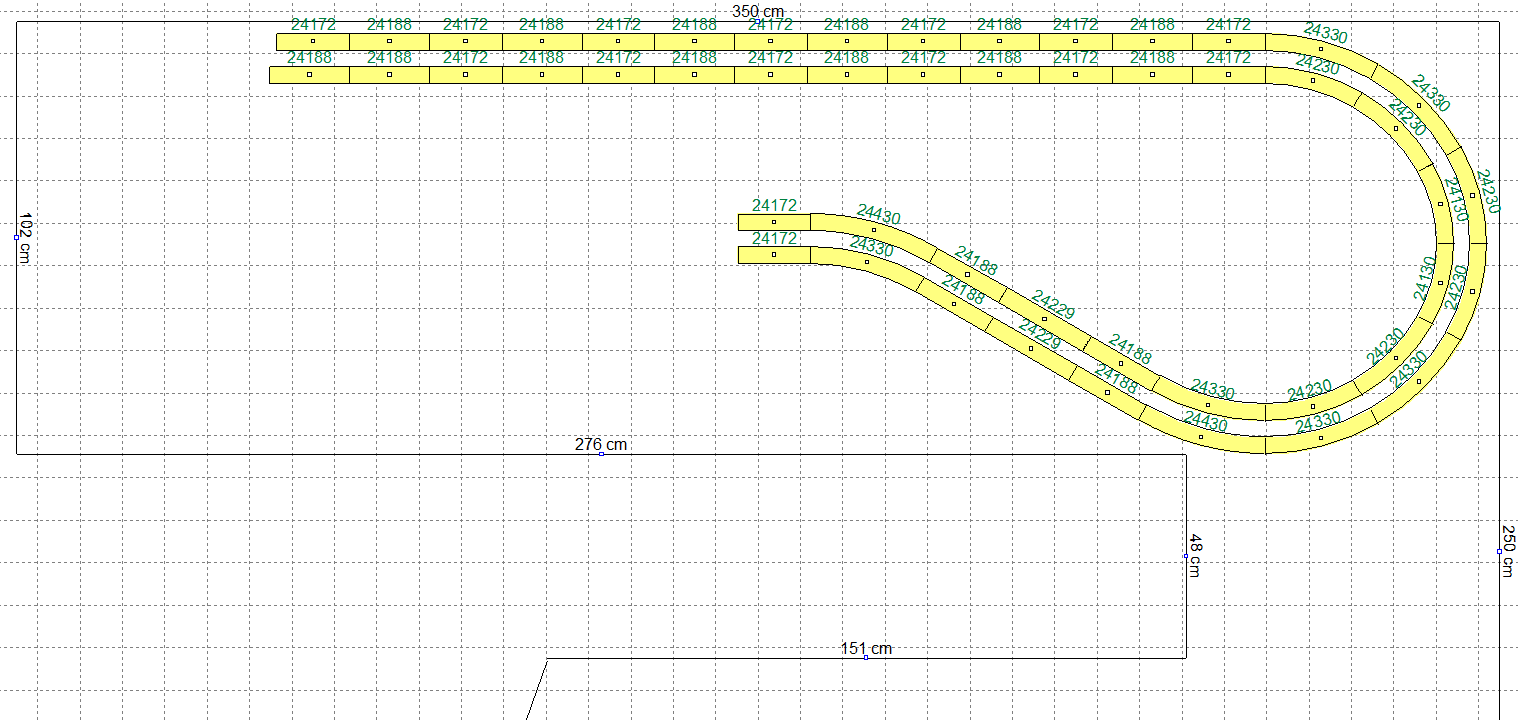Select the lower 24229 diagonal track
The width and height of the screenshot is (1518, 720).
click(x=1030, y=348)
